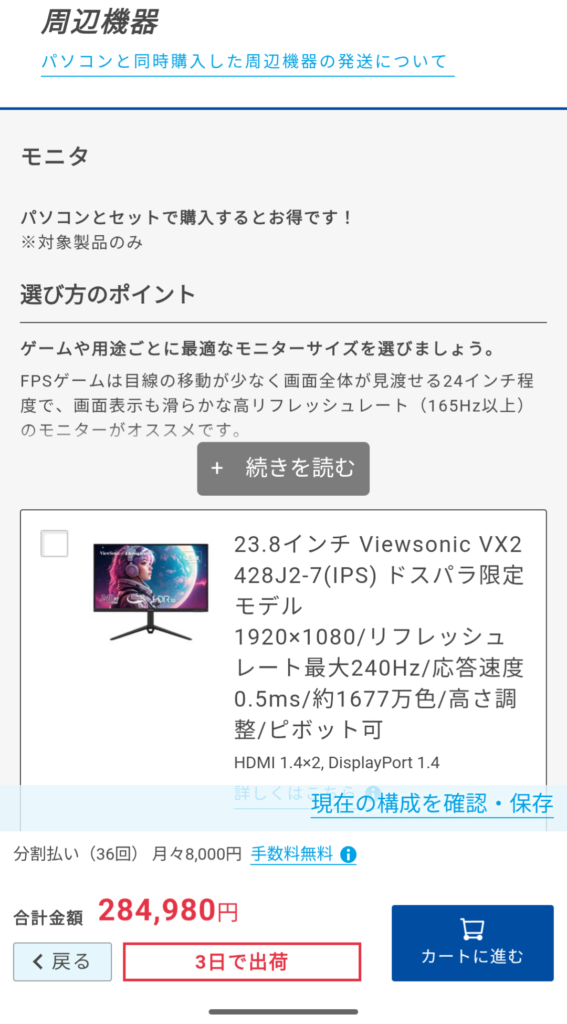Click the 284,980円 total amount
This screenshot has height=1024, width=567.
tap(168, 909)
